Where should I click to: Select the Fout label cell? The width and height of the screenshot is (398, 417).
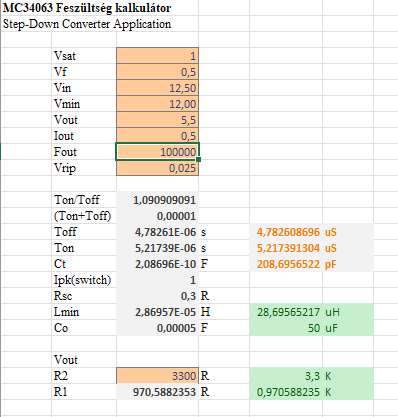tap(84, 152)
